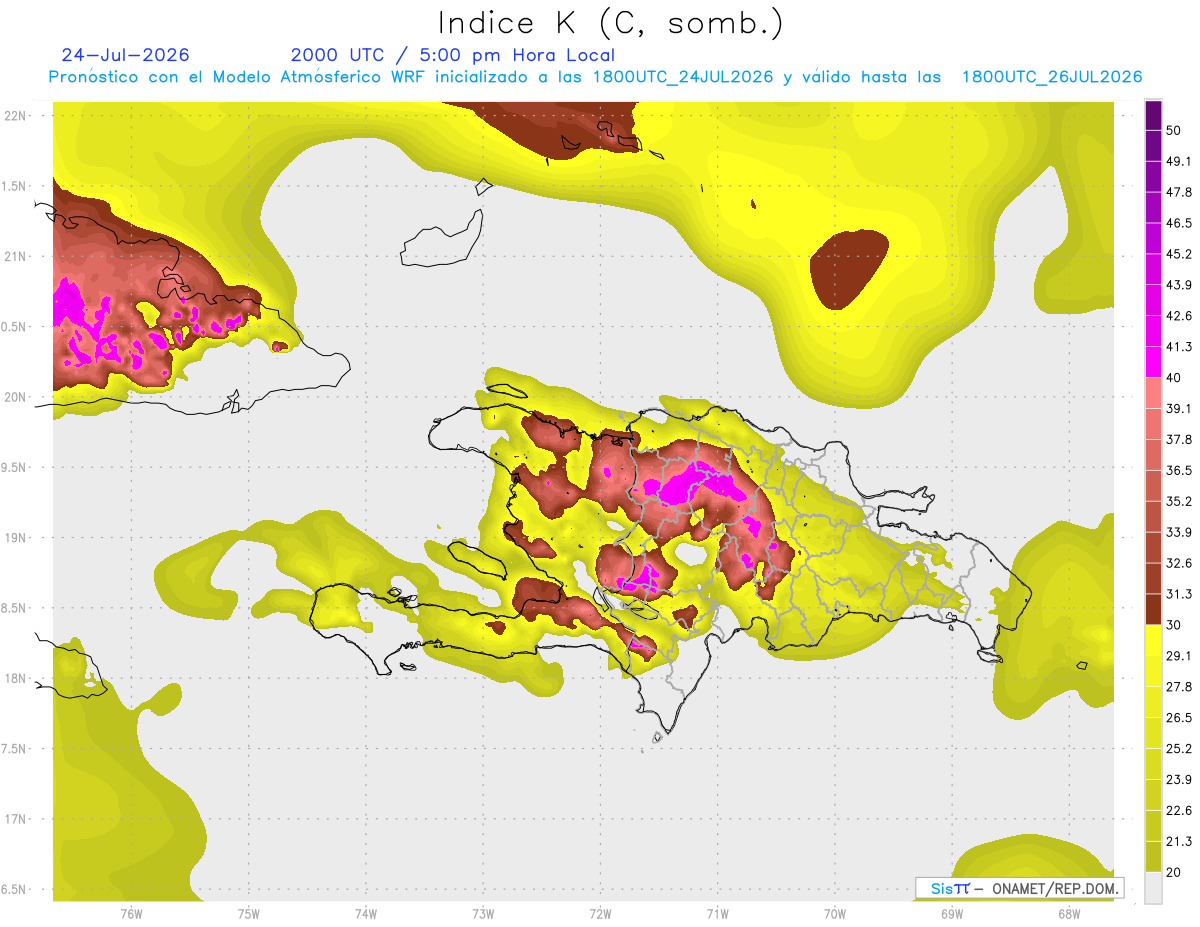The width and height of the screenshot is (1200, 927).
Task: Click the colorbar value '26.5'
Action: click(x=1178, y=717)
